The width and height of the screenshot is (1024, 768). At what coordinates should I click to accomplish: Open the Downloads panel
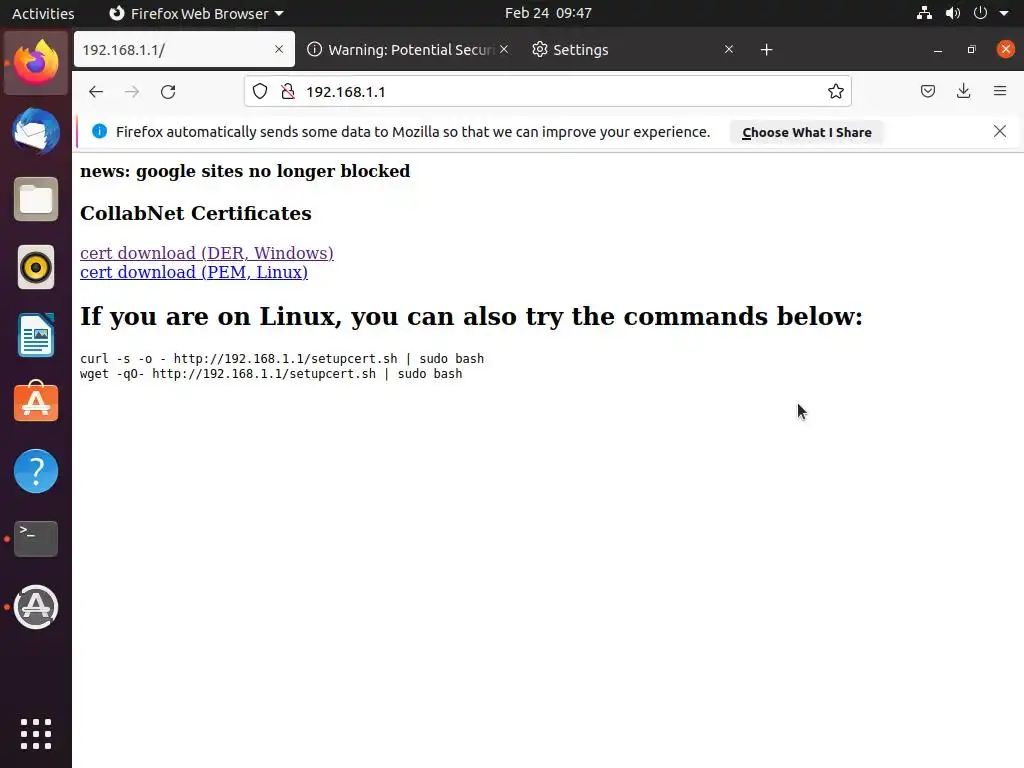[x=963, y=91]
